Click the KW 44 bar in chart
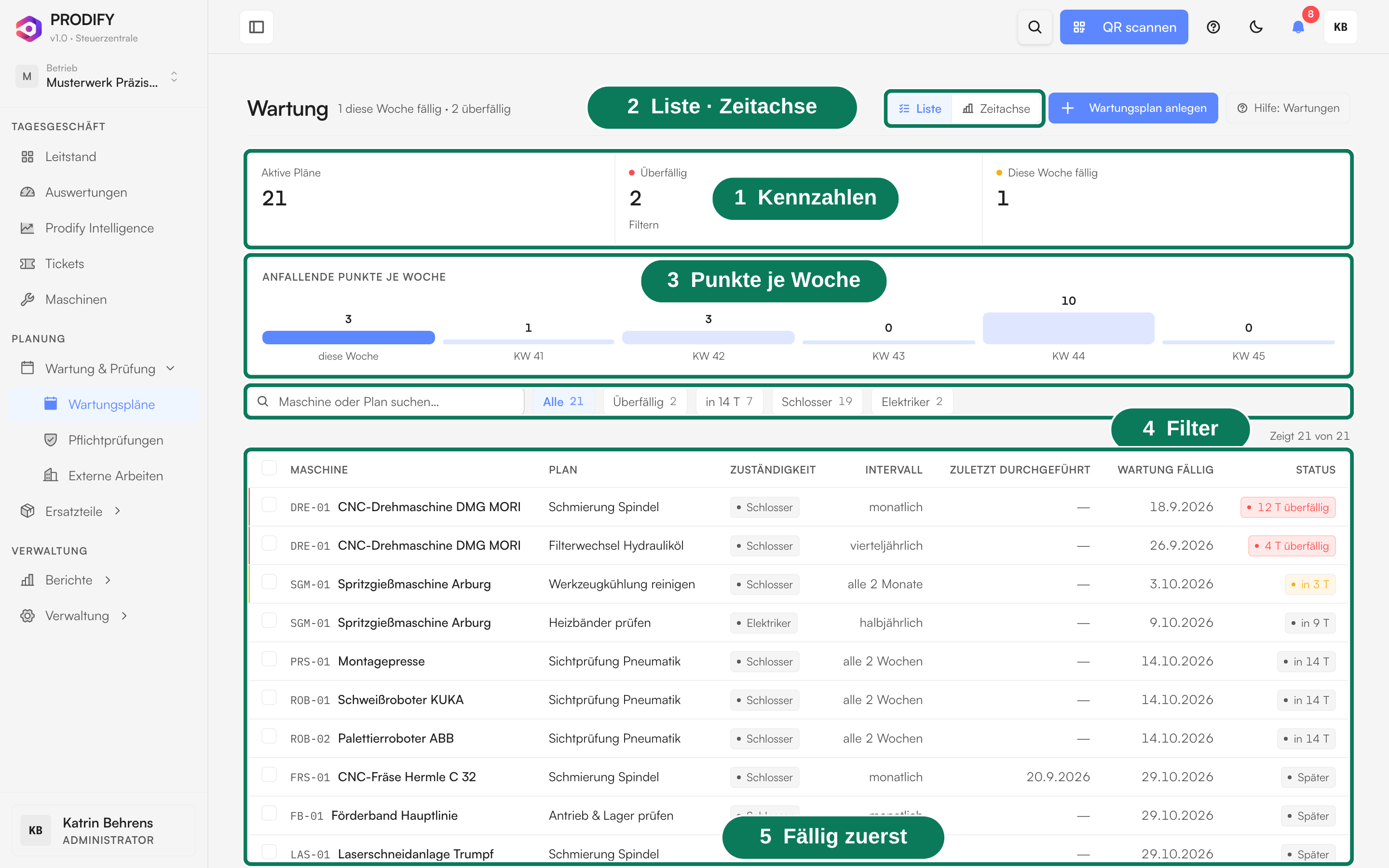The image size is (1389, 868). tap(1068, 328)
